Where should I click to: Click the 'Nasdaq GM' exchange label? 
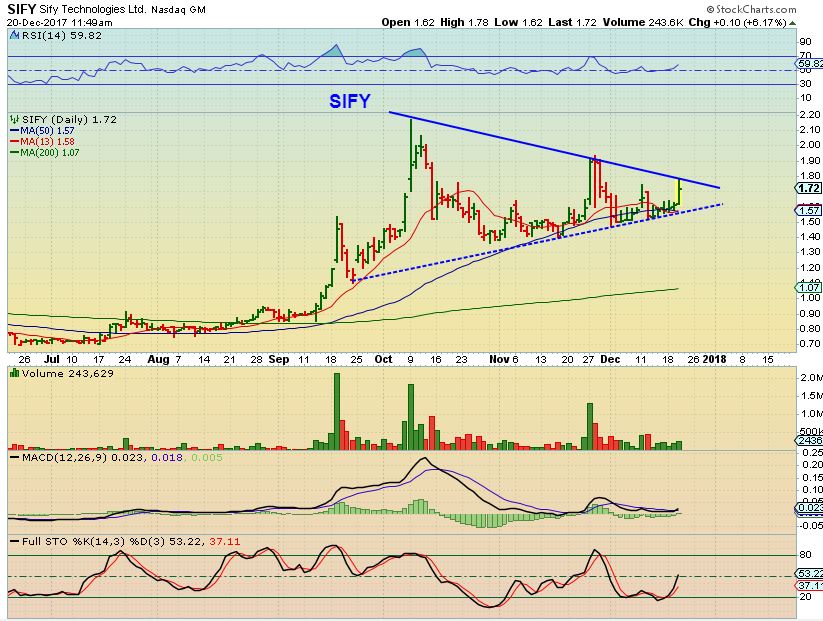(x=178, y=10)
